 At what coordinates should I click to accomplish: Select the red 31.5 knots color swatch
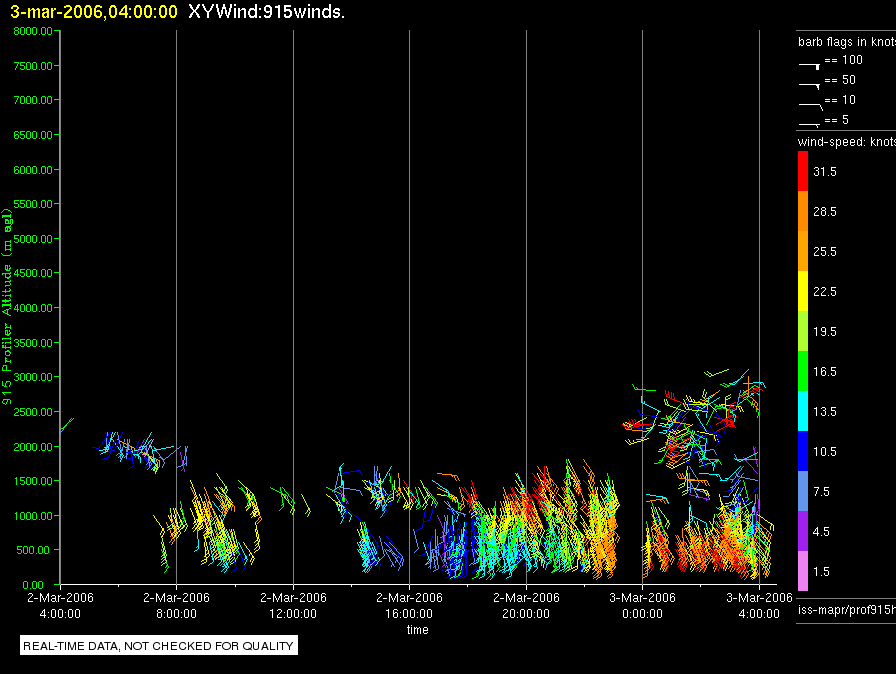click(x=803, y=171)
